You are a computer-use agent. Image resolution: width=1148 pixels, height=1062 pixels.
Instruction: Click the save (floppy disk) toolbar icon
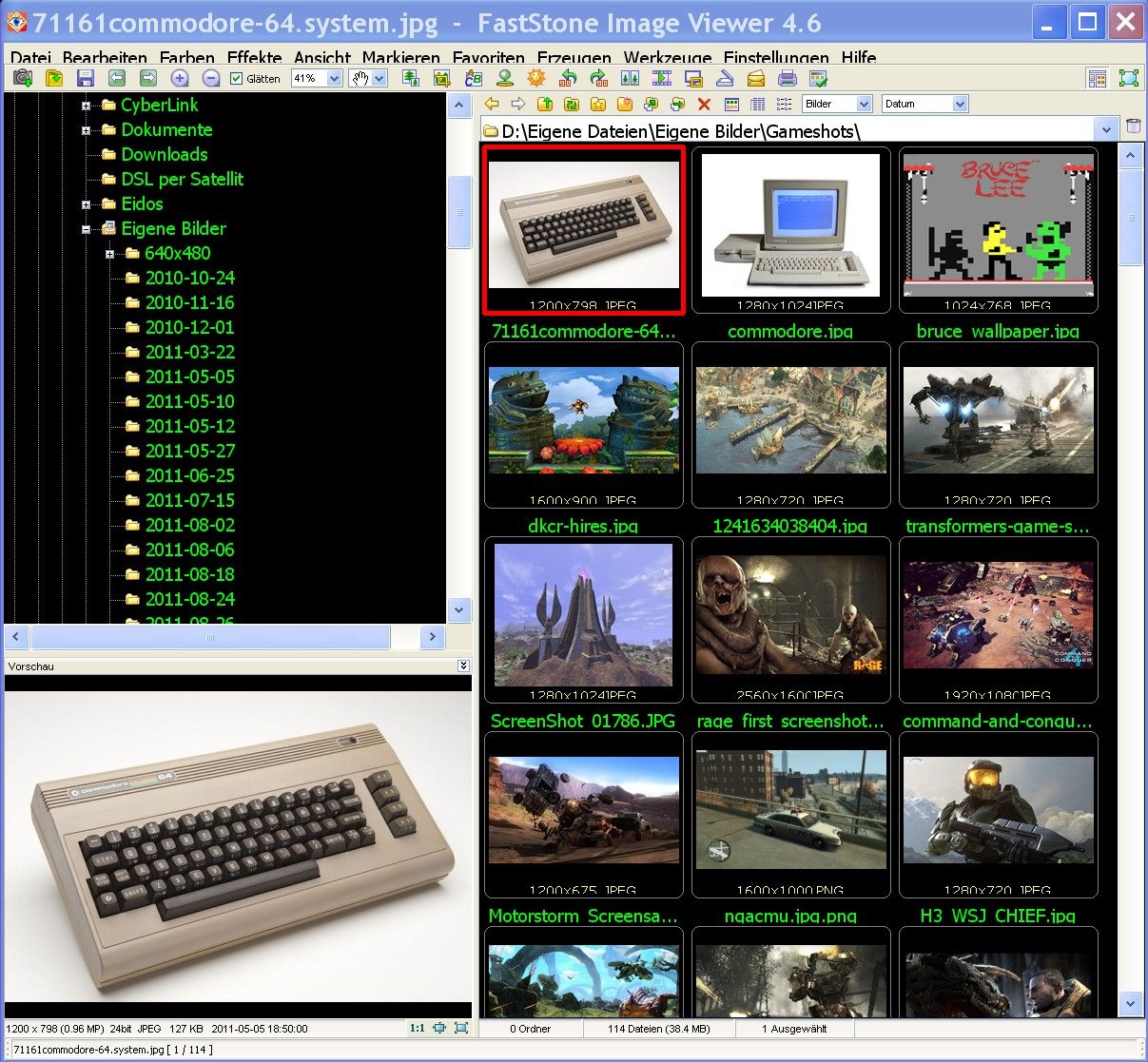tap(86, 79)
